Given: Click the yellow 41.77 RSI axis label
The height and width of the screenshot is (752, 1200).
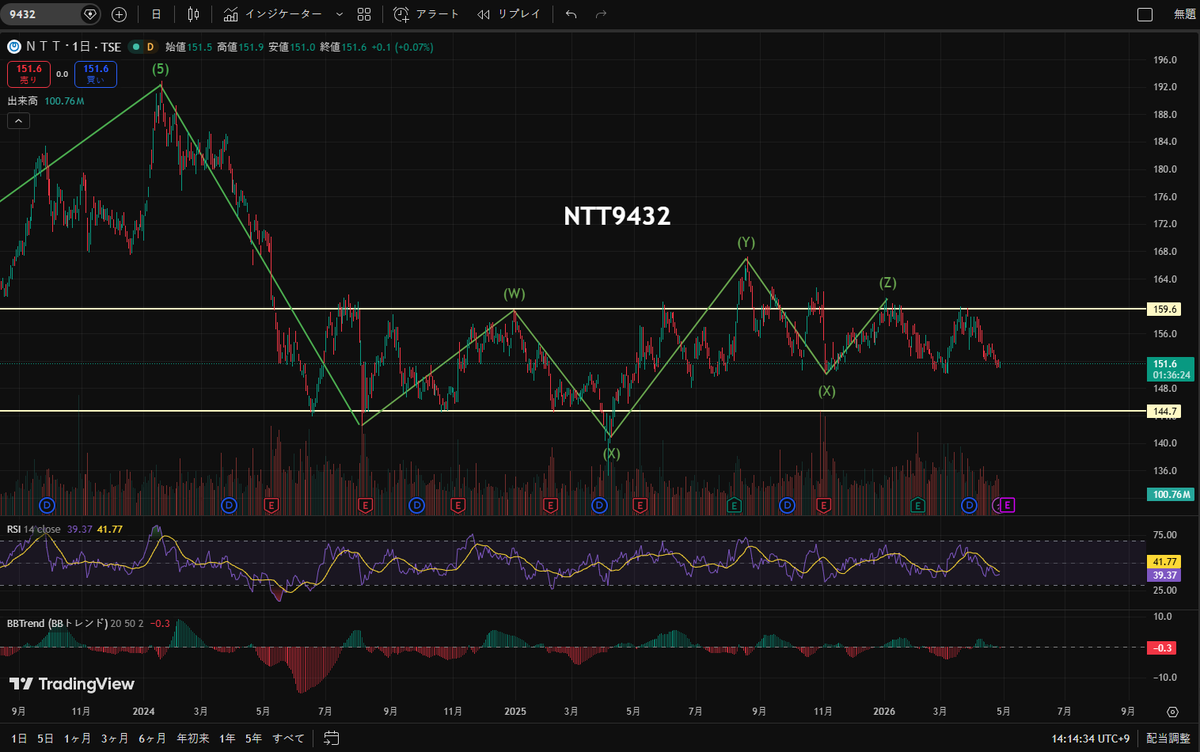Looking at the screenshot, I should (x=1166, y=563).
